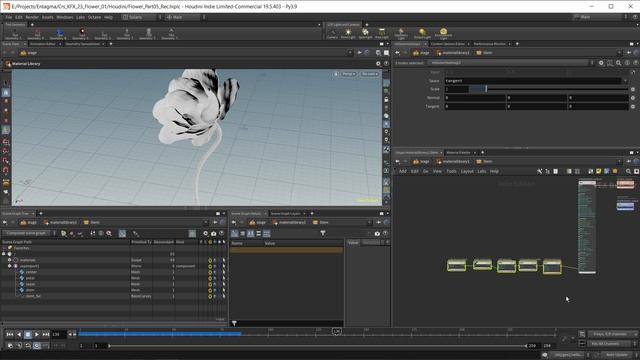Click the Camera shelf tool
The image size is (640, 360).
332,33
